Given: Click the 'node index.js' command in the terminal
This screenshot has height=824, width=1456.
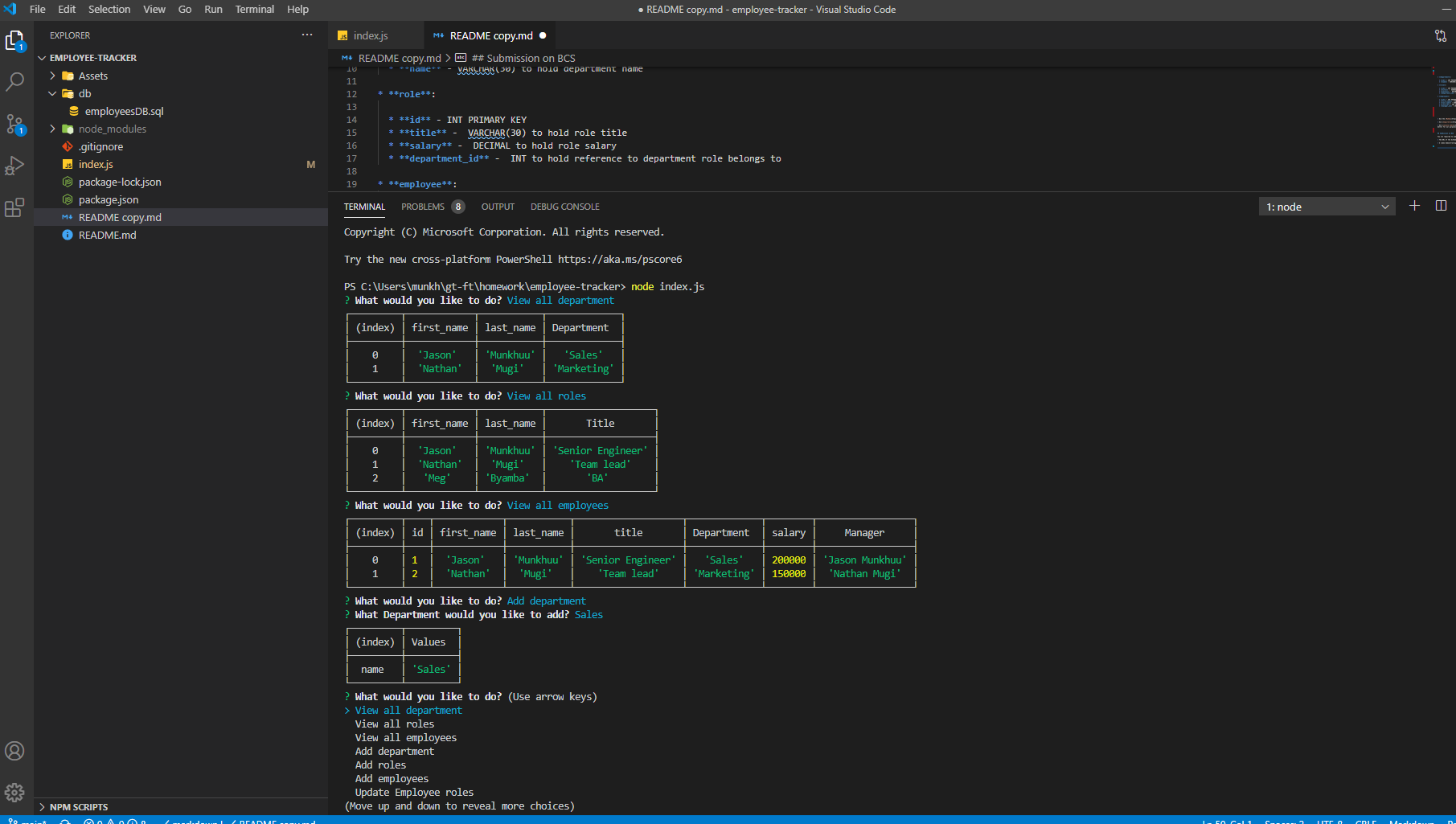Looking at the screenshot, I should (667, 286).
